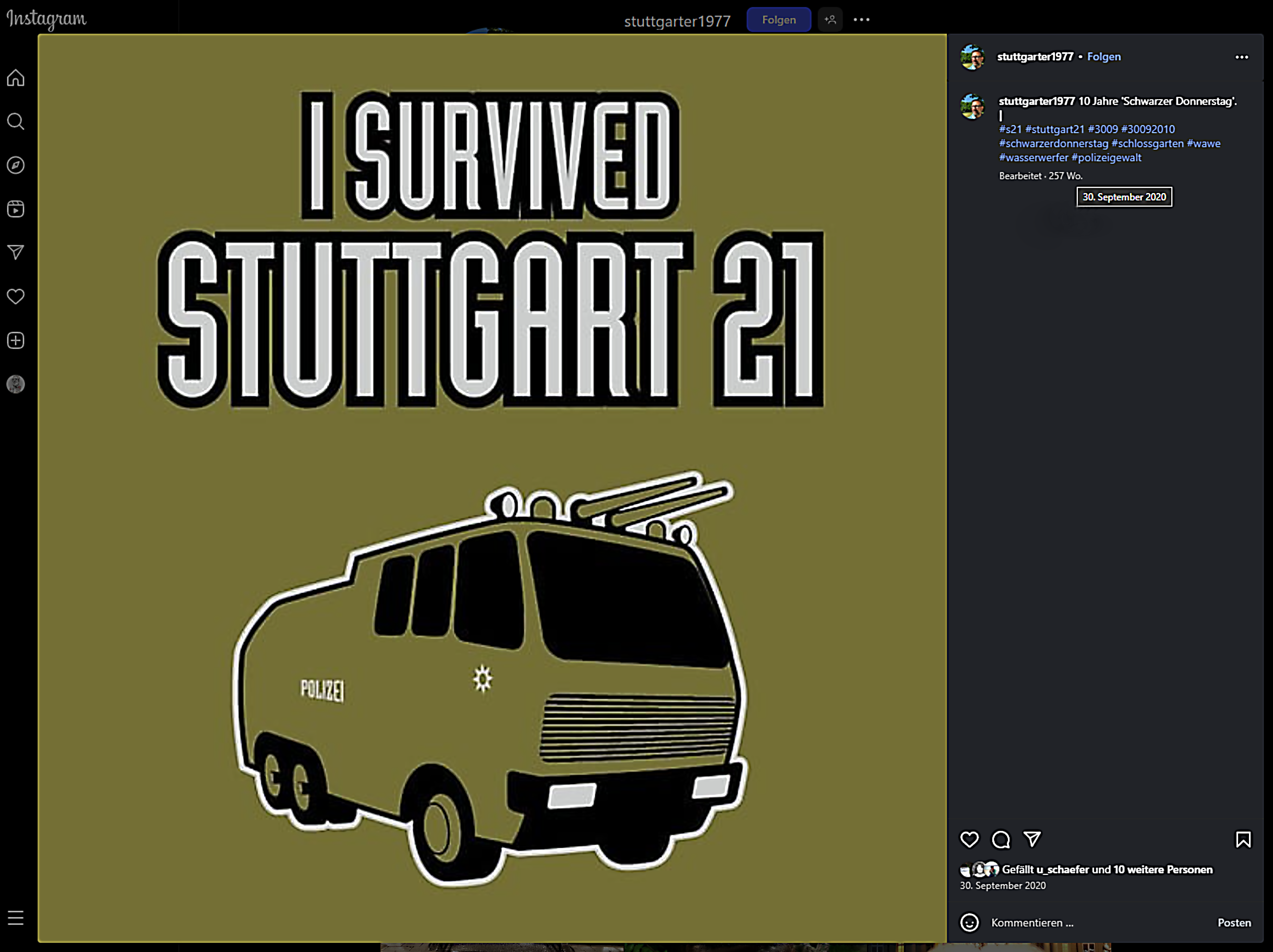The image size is (1273, 952).
Task: Open hamburger More menu at bottom left
Action: [16, 918]
